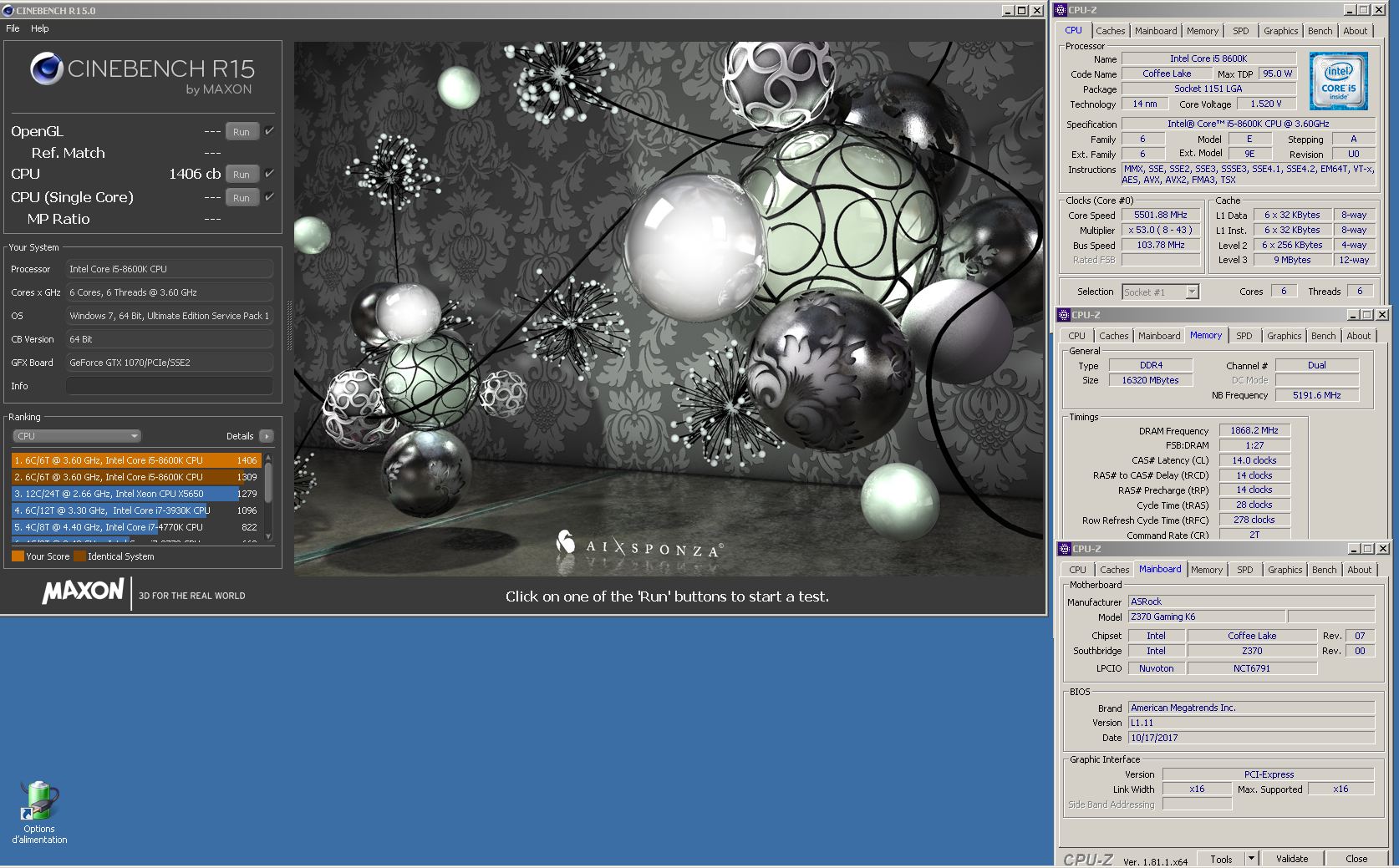Click the rendered scene image

[669, 309]
